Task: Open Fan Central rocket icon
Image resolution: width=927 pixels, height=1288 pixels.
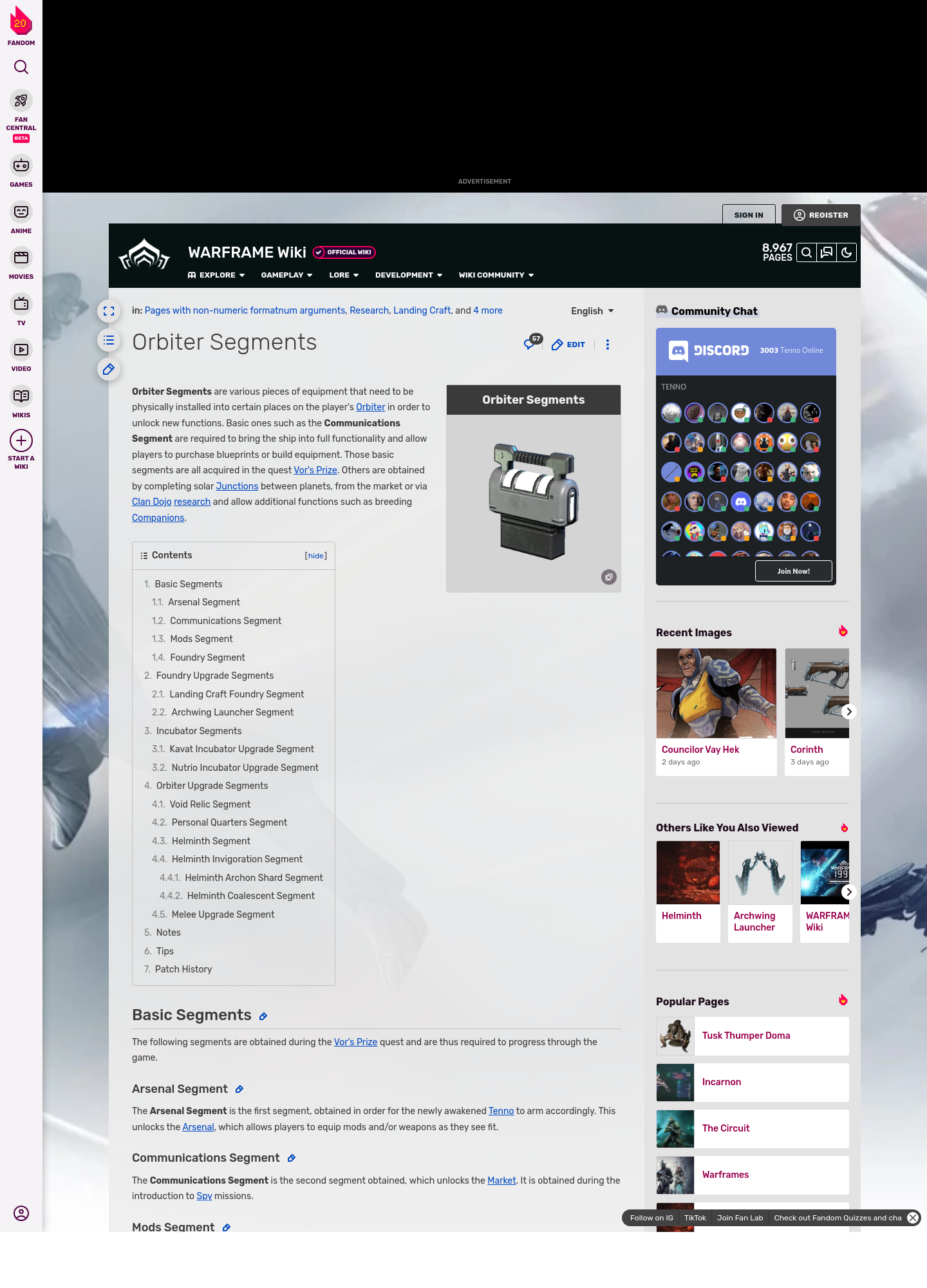Action: tap(21, 100)
